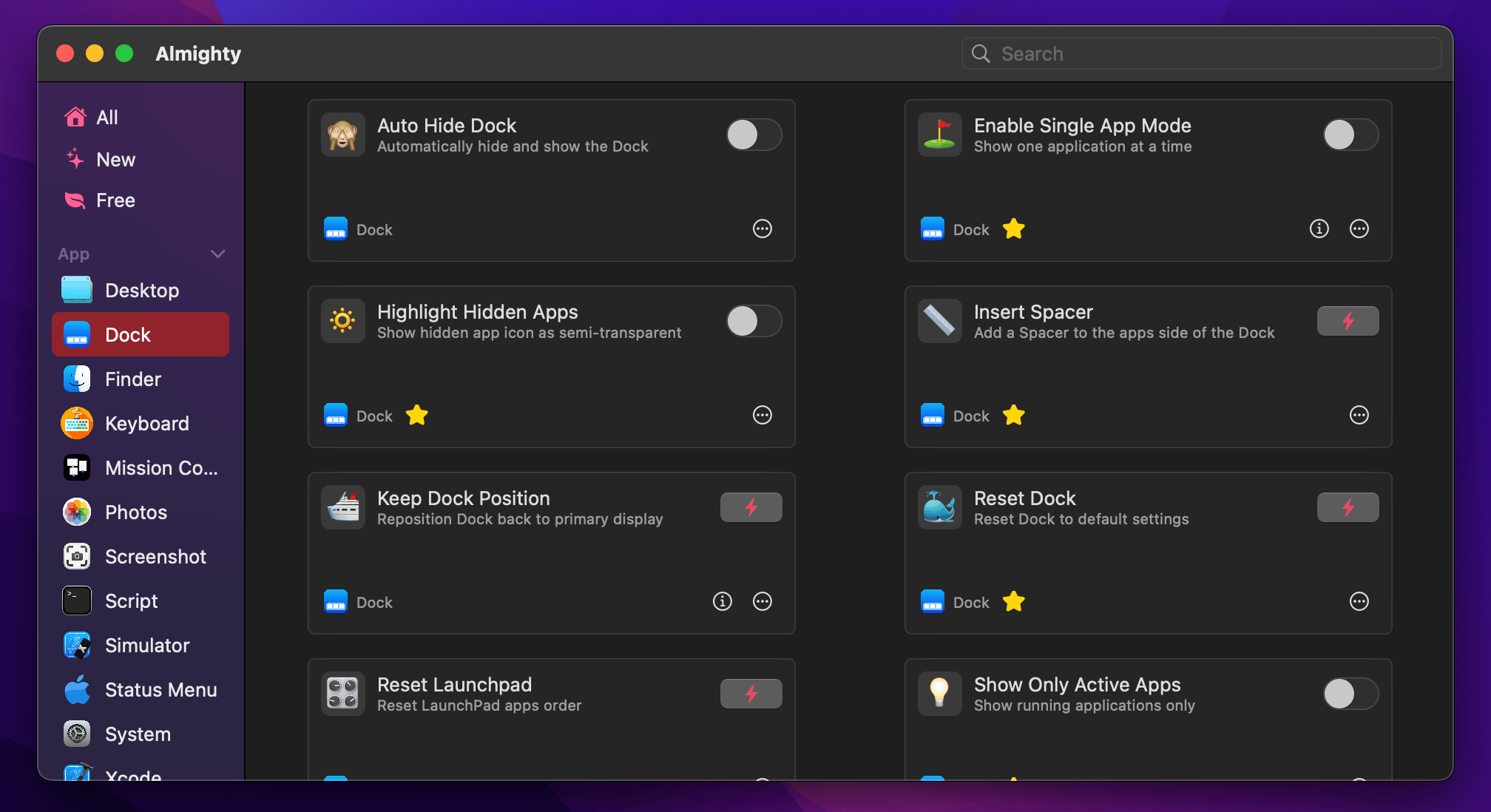Open the Photos category

click(141, 512)
